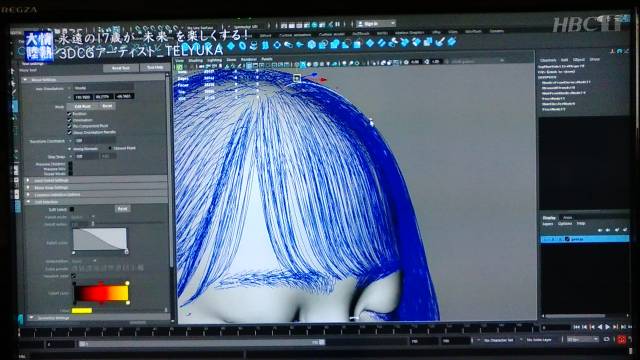Click Go to end of playback range

tap(630, 327)
